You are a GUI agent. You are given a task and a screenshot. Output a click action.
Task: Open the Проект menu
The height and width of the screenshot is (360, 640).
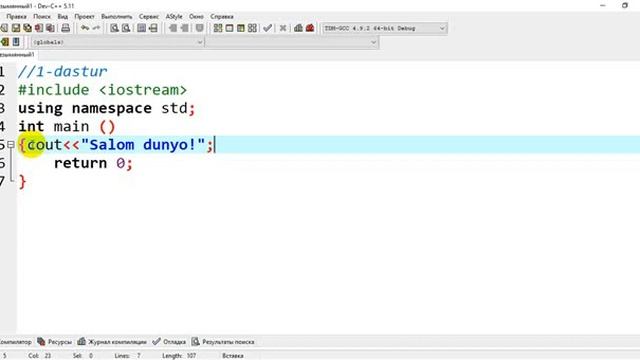[84, 17]
